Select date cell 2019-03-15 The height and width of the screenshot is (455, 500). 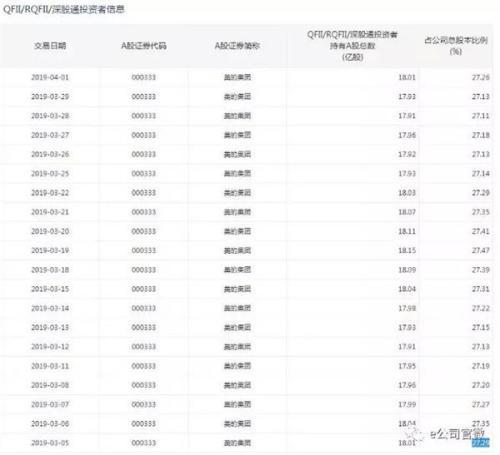point(50,289)
